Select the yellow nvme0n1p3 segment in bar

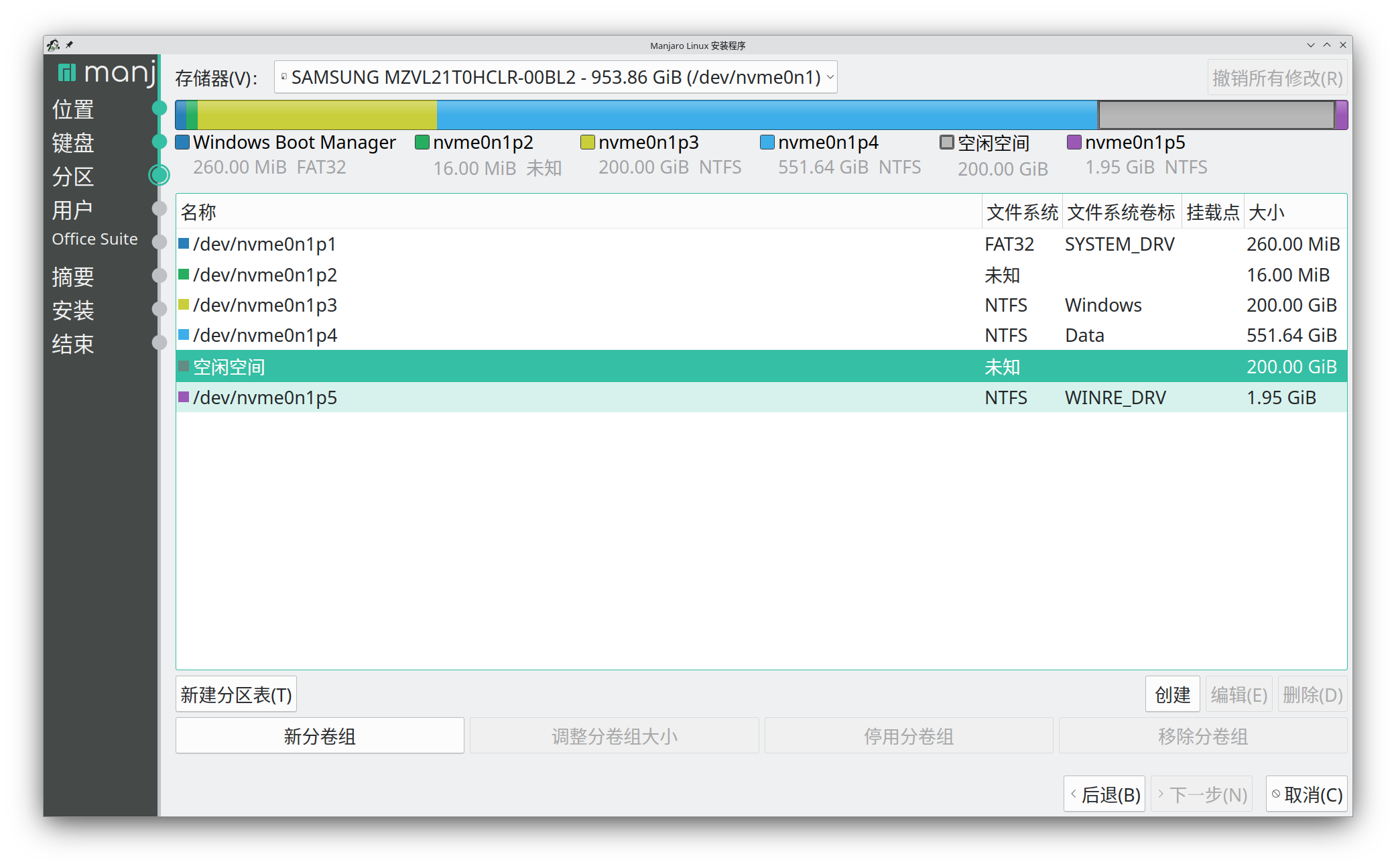click(316, 115)
